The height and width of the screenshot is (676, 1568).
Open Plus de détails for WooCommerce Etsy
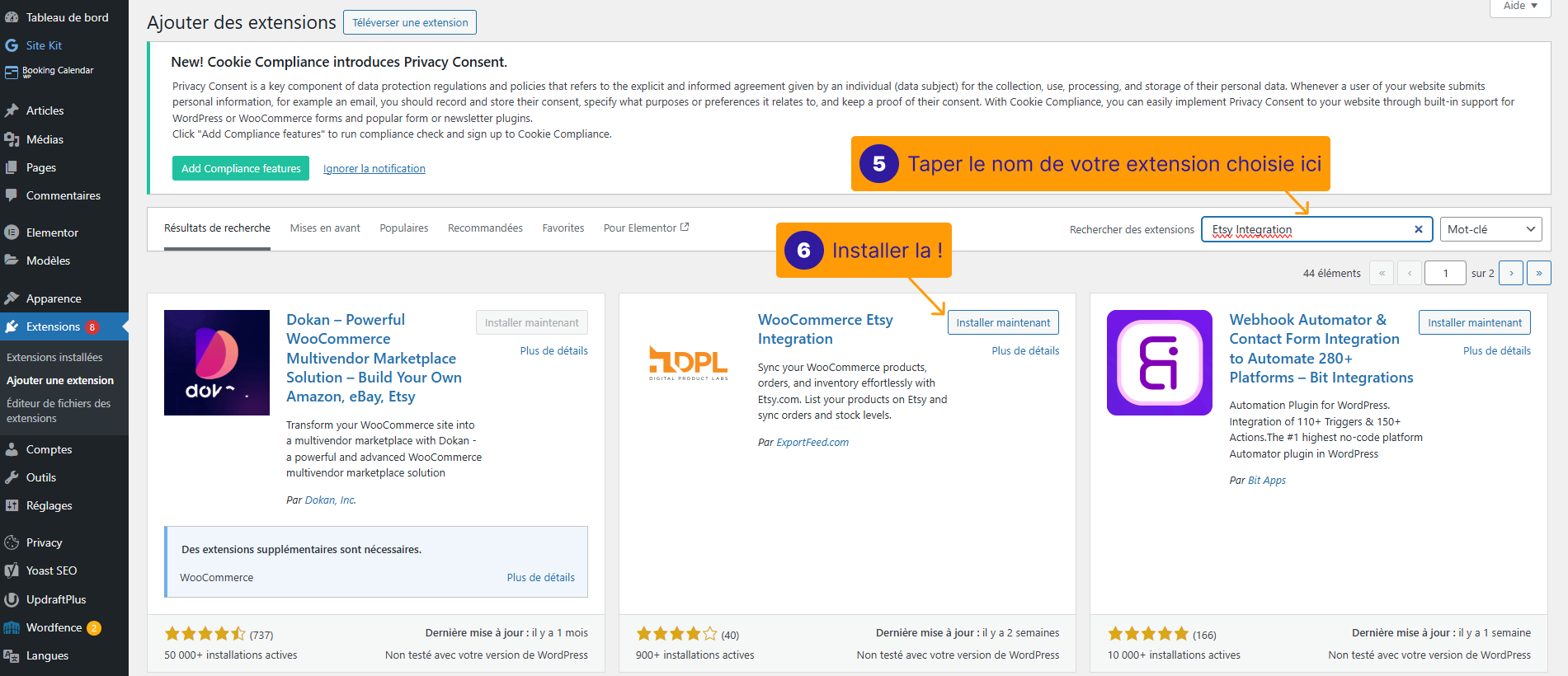[1025, 350]
